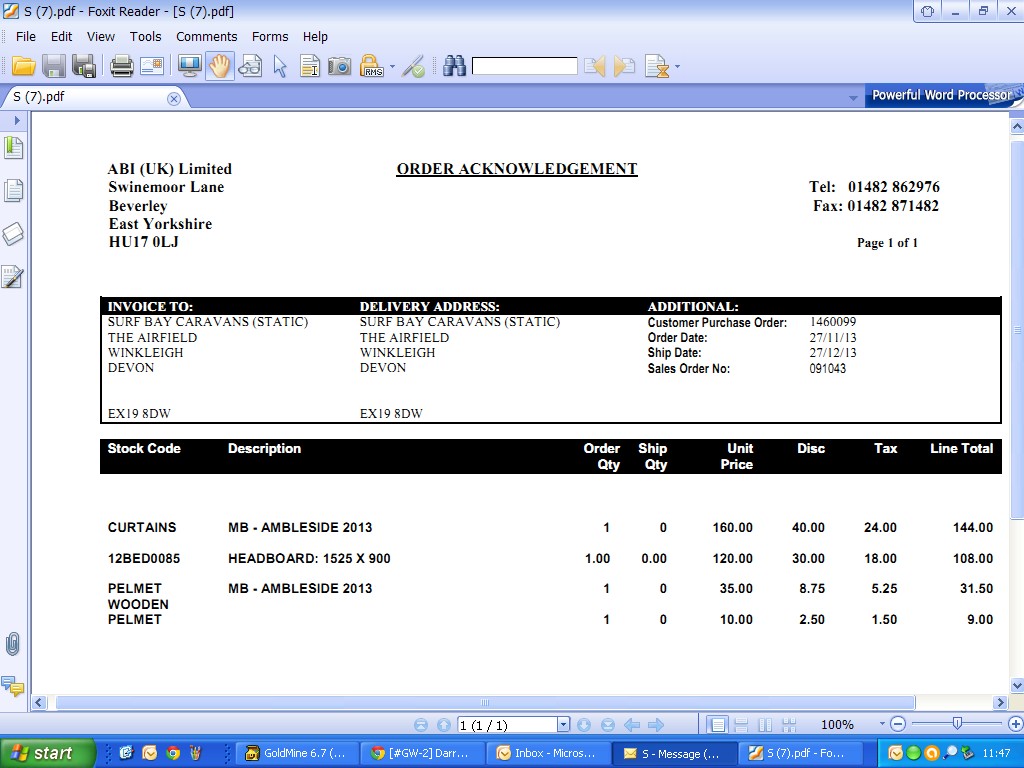The height and width of the screenshot is (768, 1024).
Task: Select the Hand tool
Action: (220, 67)
